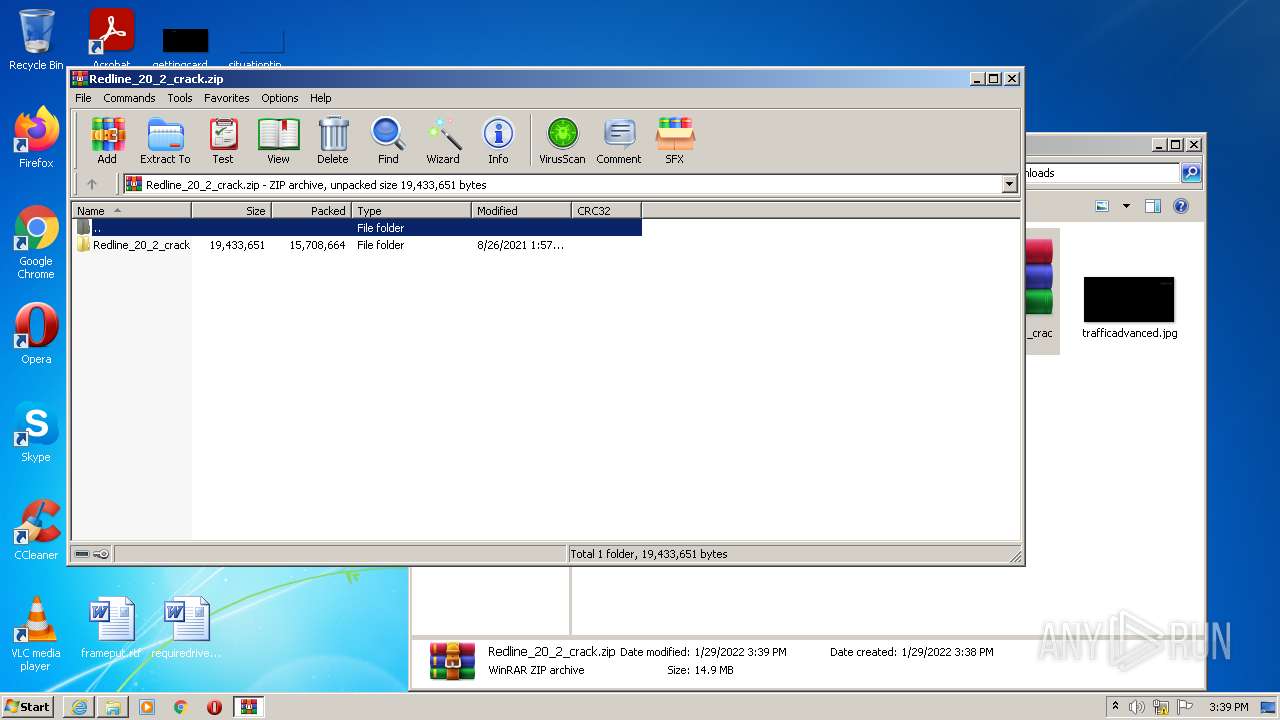This screenshot has height=720, width=1280.
Task: Click the volume speaker tray icon
Action: click(1137, 707)
